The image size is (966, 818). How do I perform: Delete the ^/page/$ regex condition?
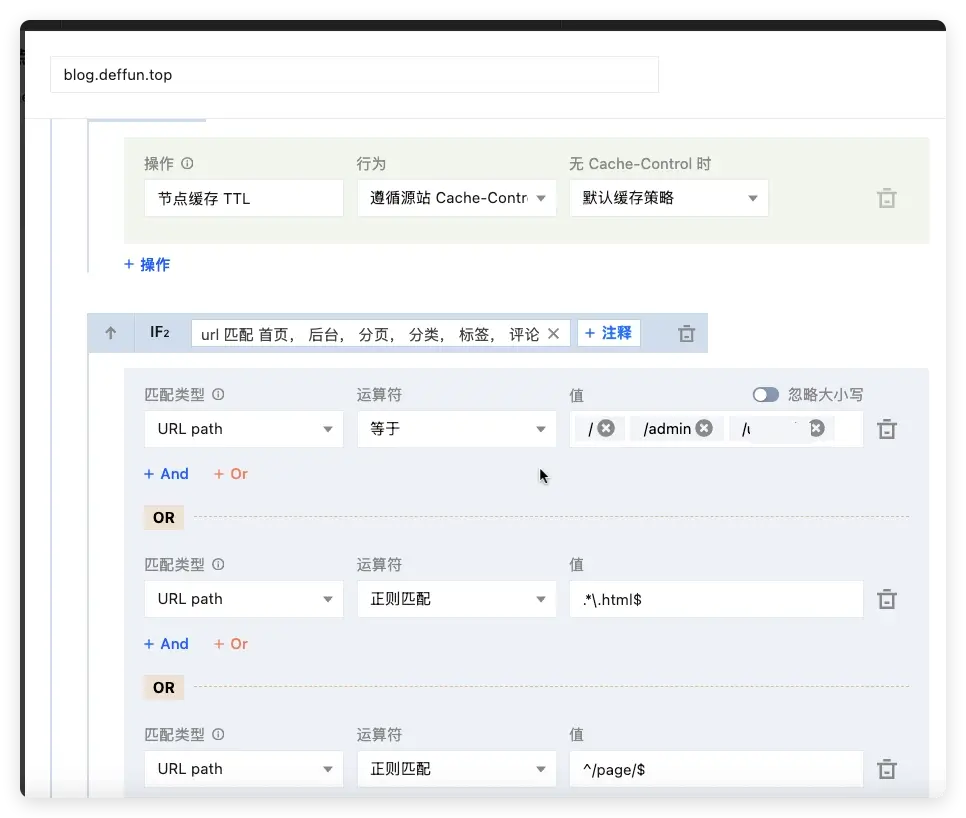(x=886, y=769)
